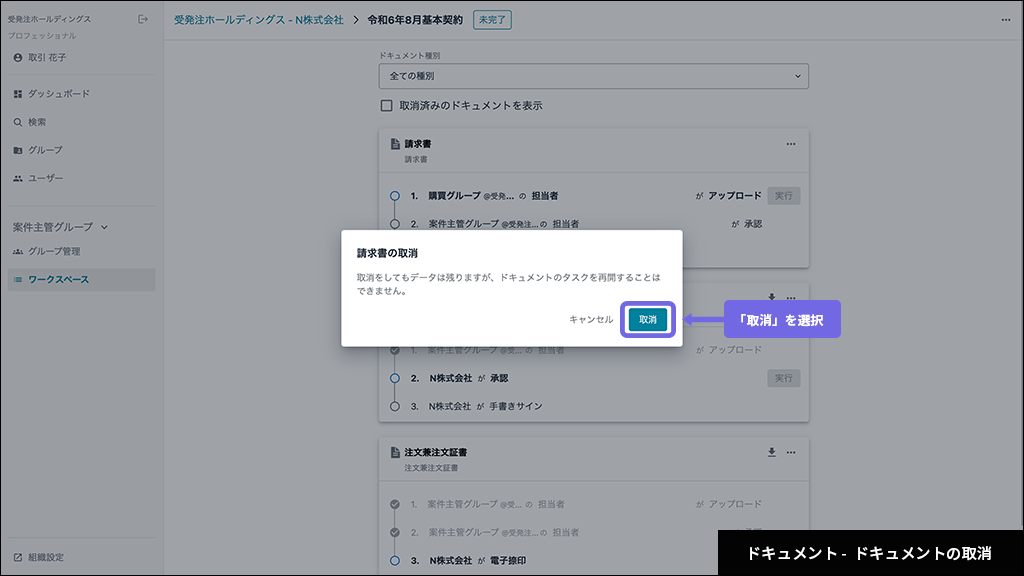
Task: Click the 令和6年8月基本契約 breadcrumb title
Action: pos(415,20)
